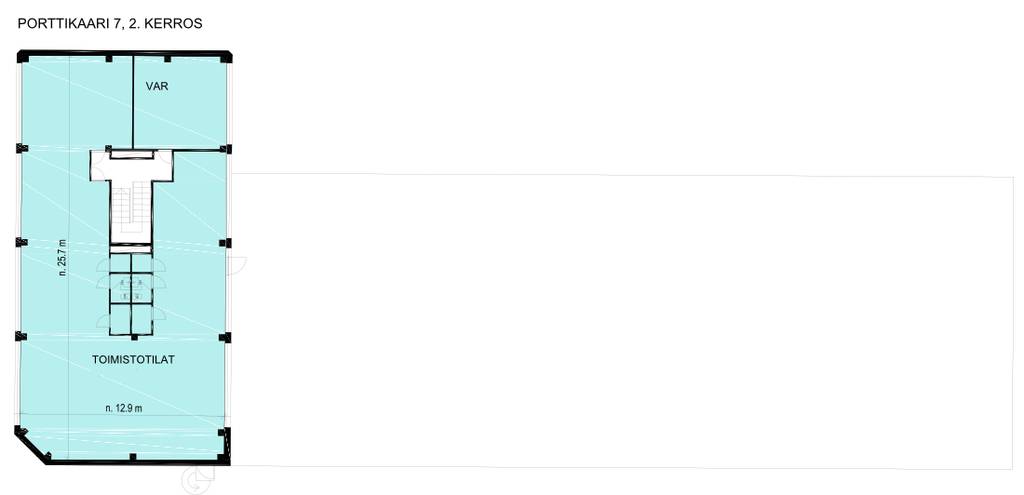Click the door swing on the east wall

pyautogui.click(x=237, y=264)
